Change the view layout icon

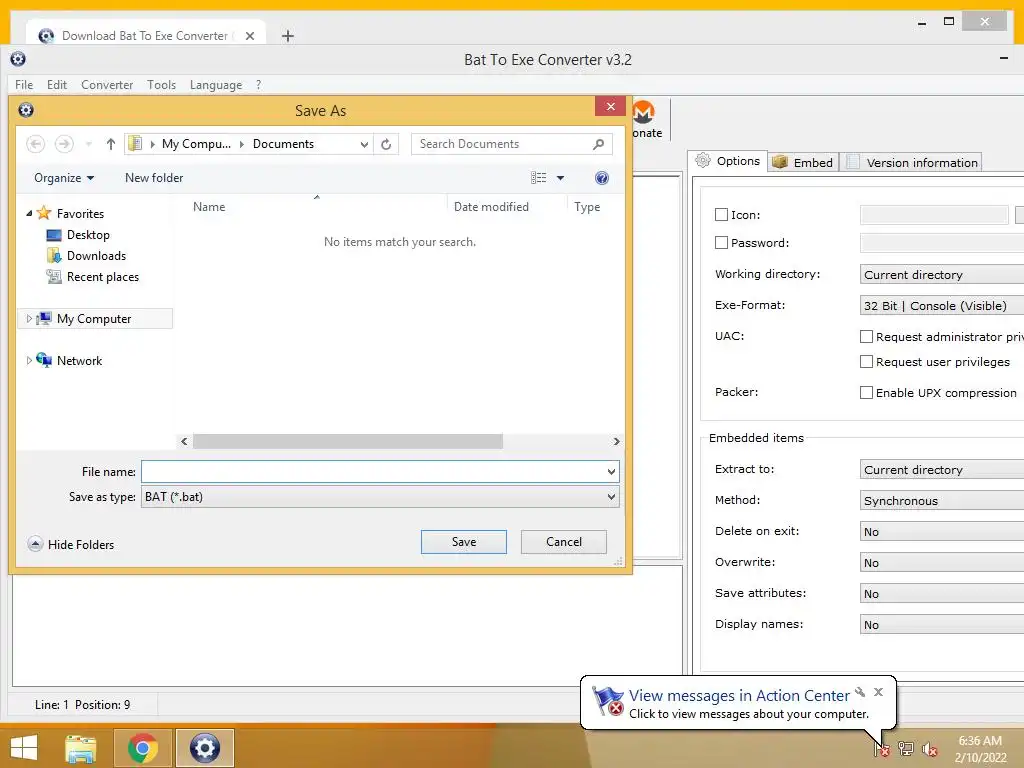coord(539,178)
